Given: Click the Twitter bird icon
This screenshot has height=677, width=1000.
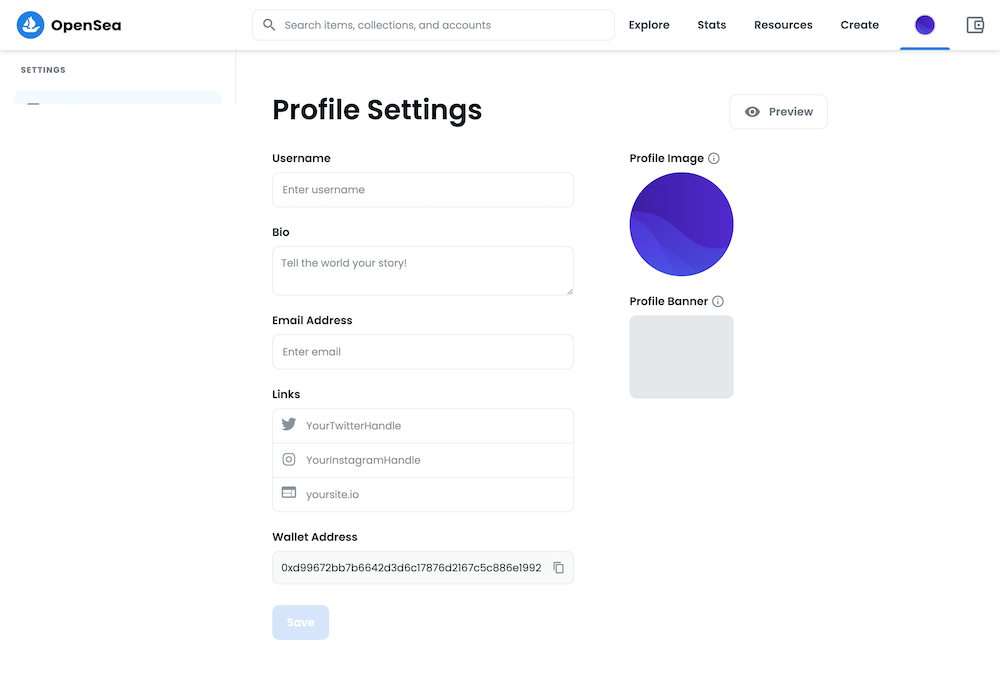Looking at the screenshot, I should (289, 425).
